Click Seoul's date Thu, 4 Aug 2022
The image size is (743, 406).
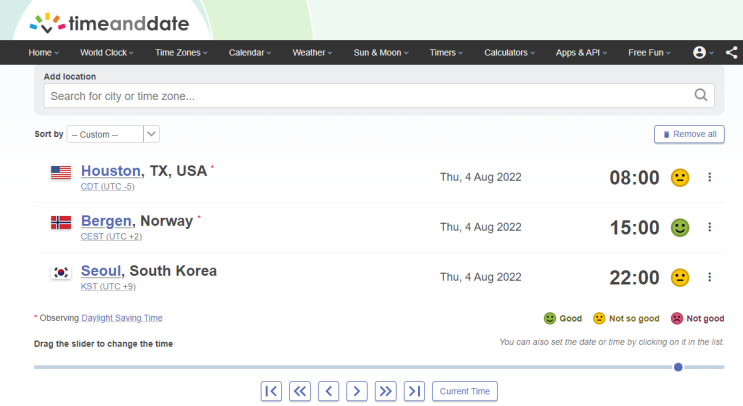[x=480, y=277]
